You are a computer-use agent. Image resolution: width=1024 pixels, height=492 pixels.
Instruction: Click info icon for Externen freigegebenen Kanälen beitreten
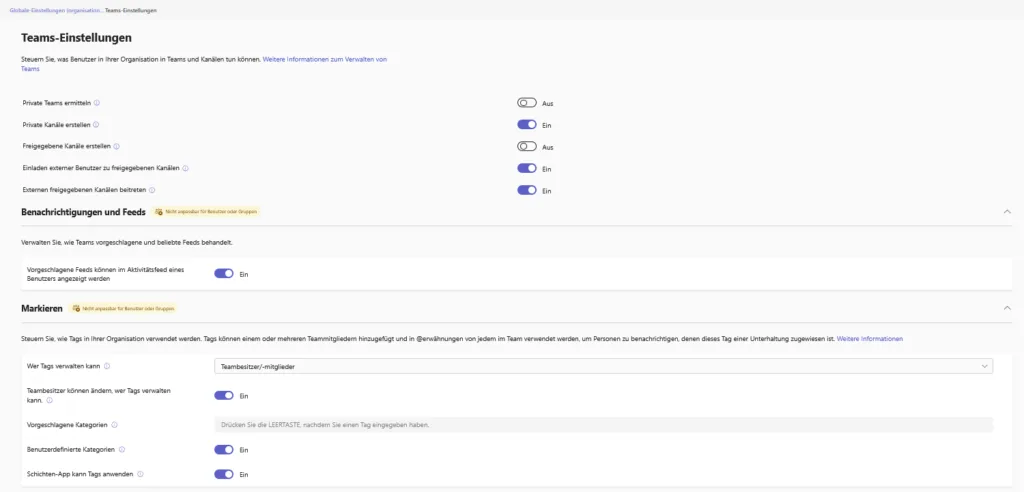pos(152,190)
